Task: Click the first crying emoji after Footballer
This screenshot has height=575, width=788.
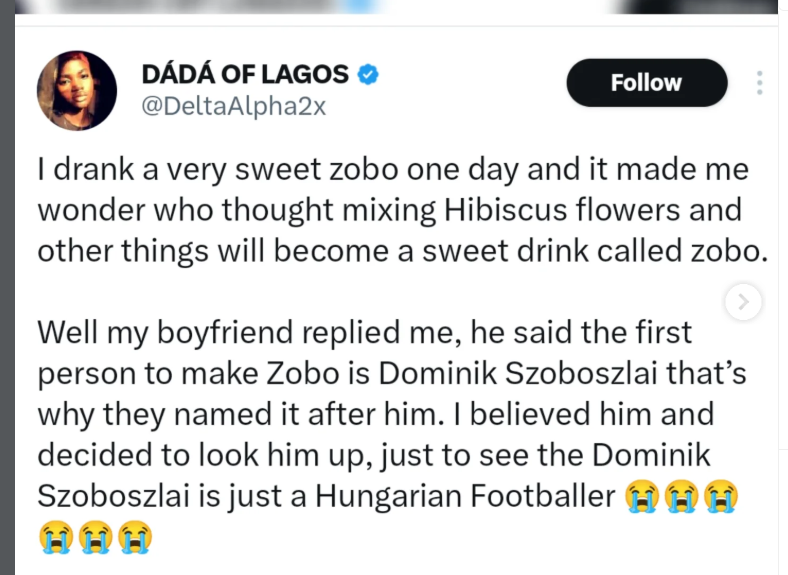Action: 641,494
